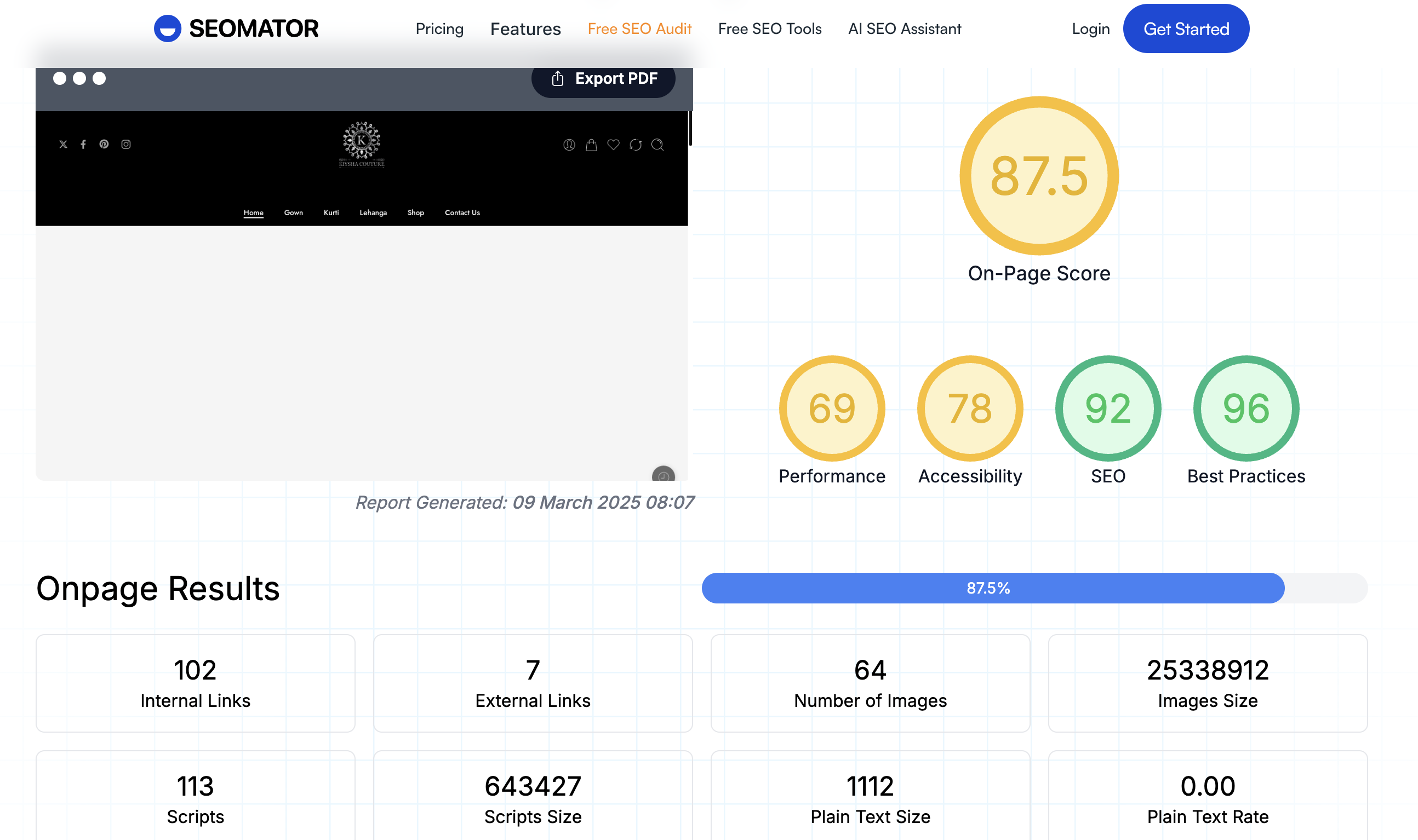1418x840 pixels.
Task: Click the compare arrows icon in preview
Action: click(635, 145)
